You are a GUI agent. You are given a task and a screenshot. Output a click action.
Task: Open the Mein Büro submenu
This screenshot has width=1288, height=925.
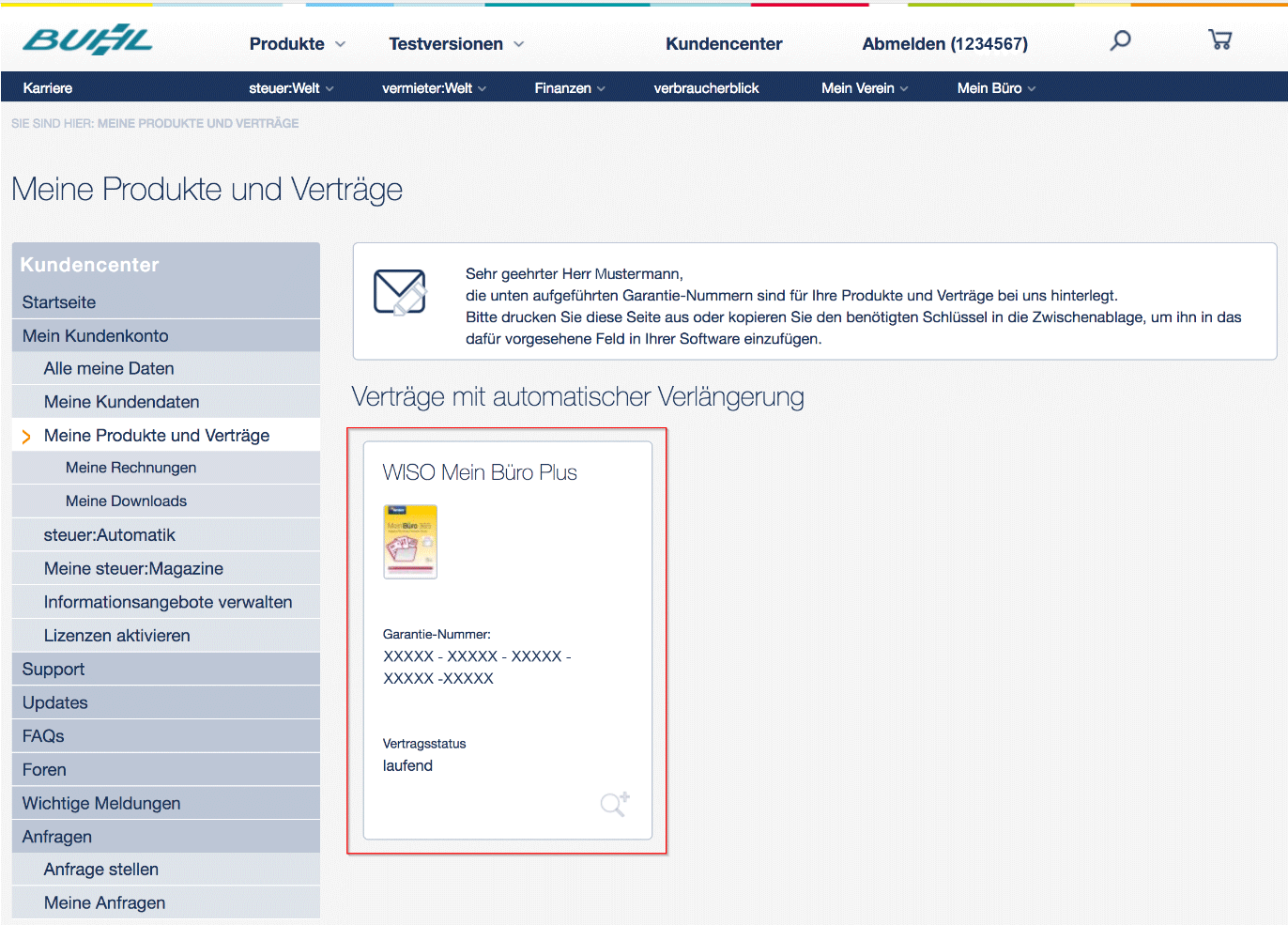coord(996,88)
